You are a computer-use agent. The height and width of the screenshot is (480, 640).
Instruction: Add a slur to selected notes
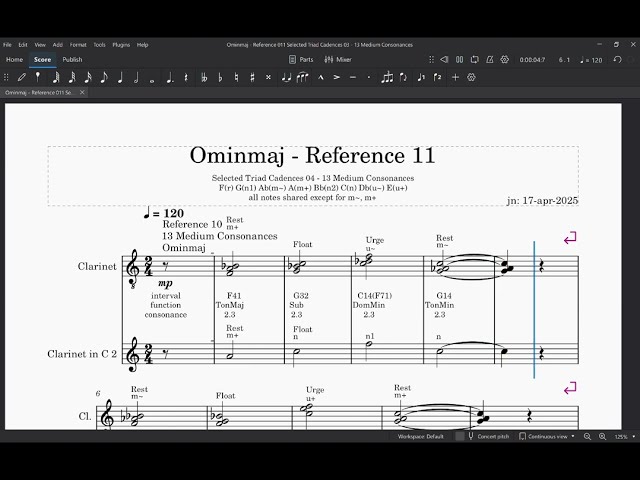click(302, 77)
